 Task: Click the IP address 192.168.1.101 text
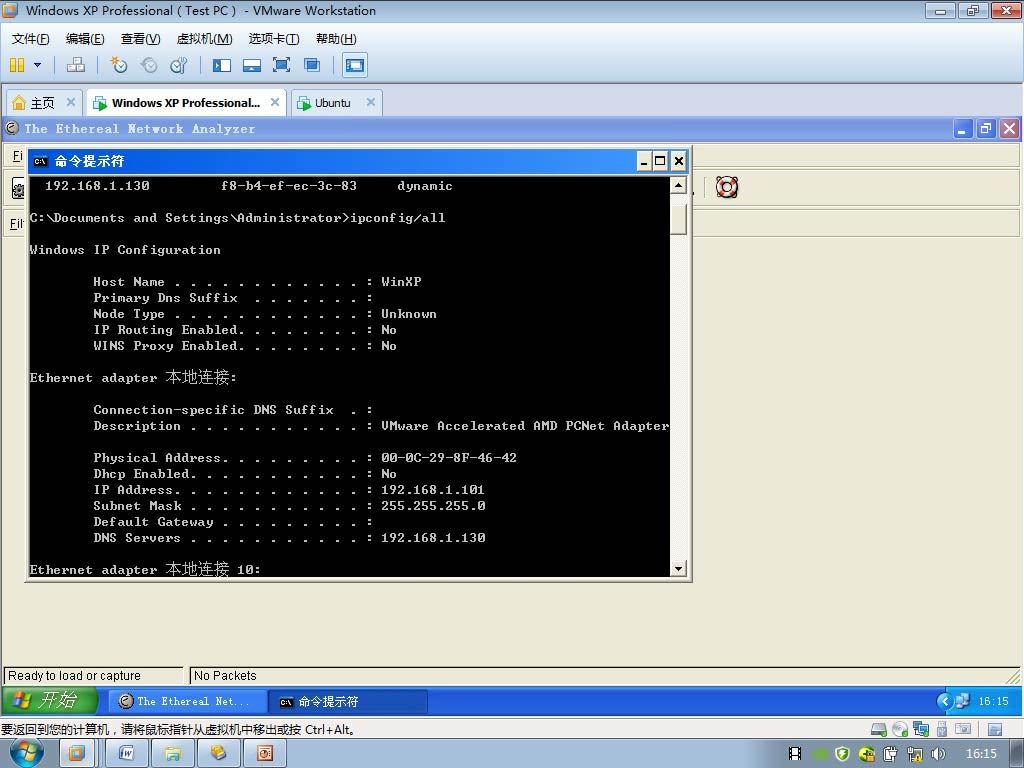tap(432, 490)
